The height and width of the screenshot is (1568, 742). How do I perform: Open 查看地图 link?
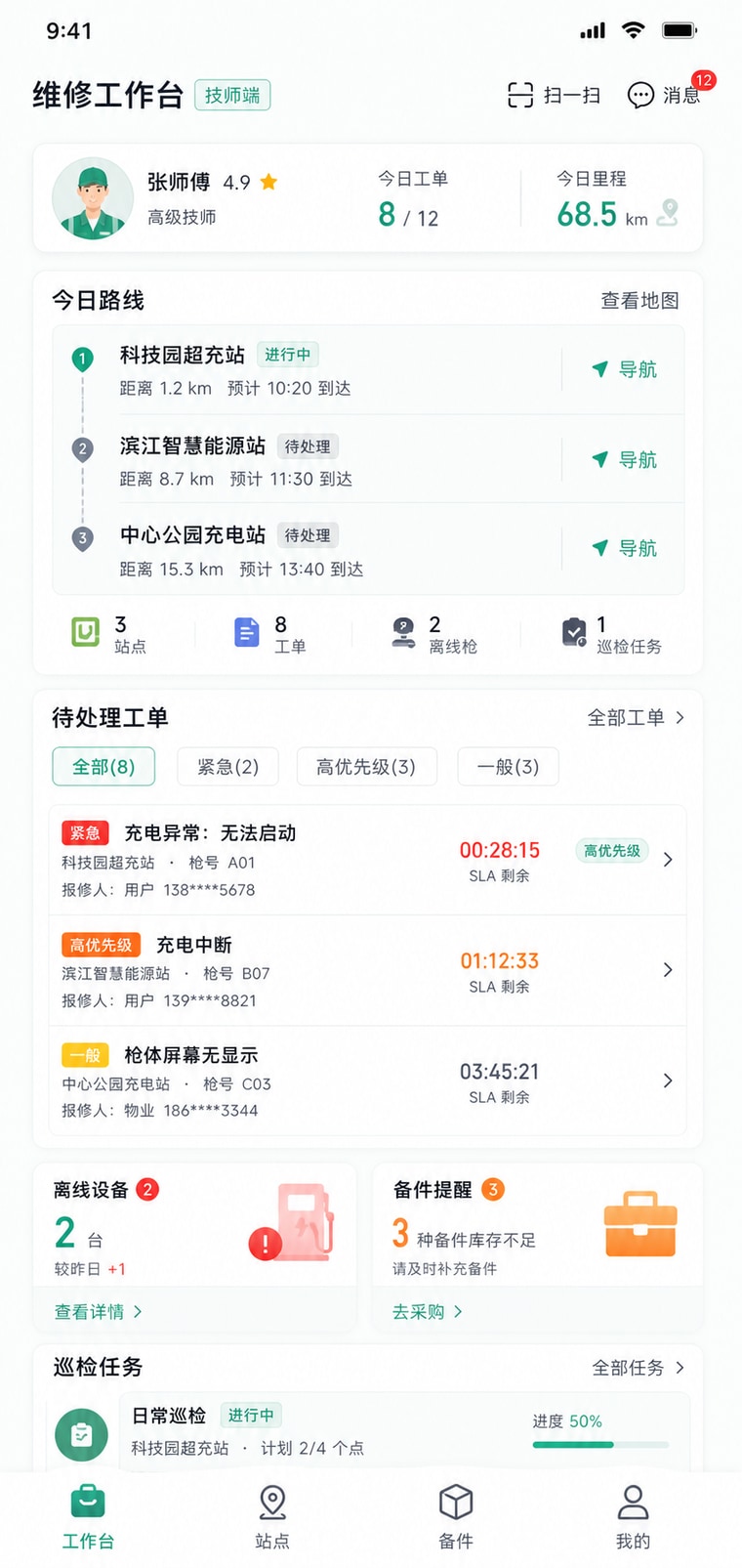[x=639, y=301]
